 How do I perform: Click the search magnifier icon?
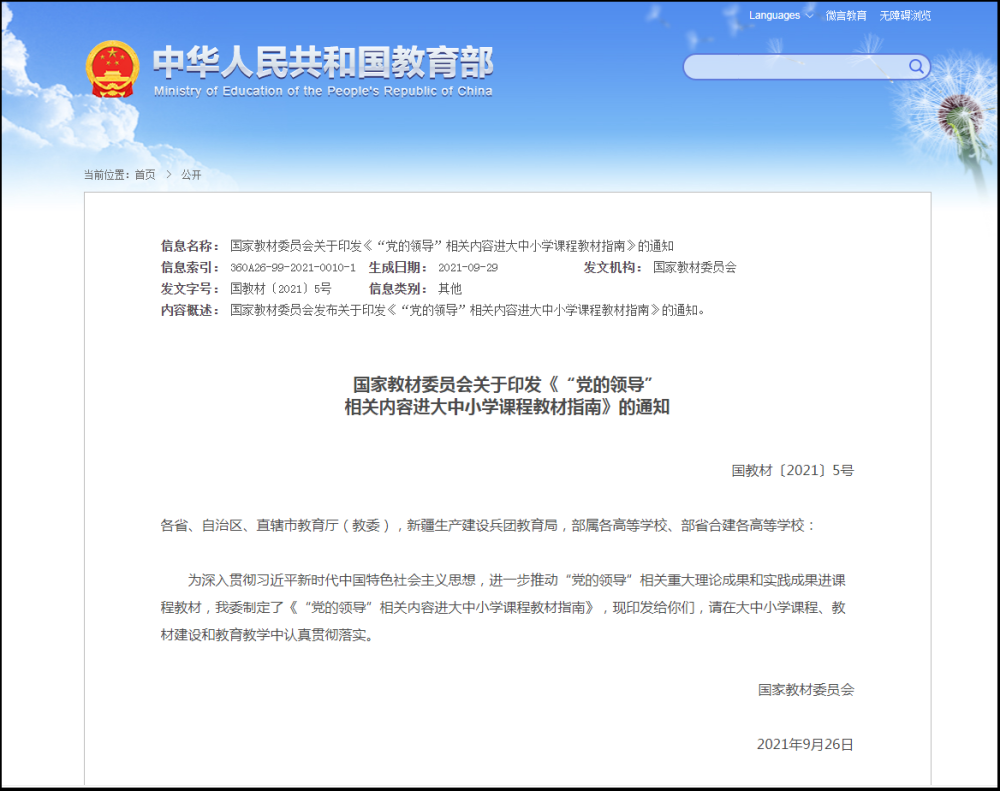tap(916, 66)
